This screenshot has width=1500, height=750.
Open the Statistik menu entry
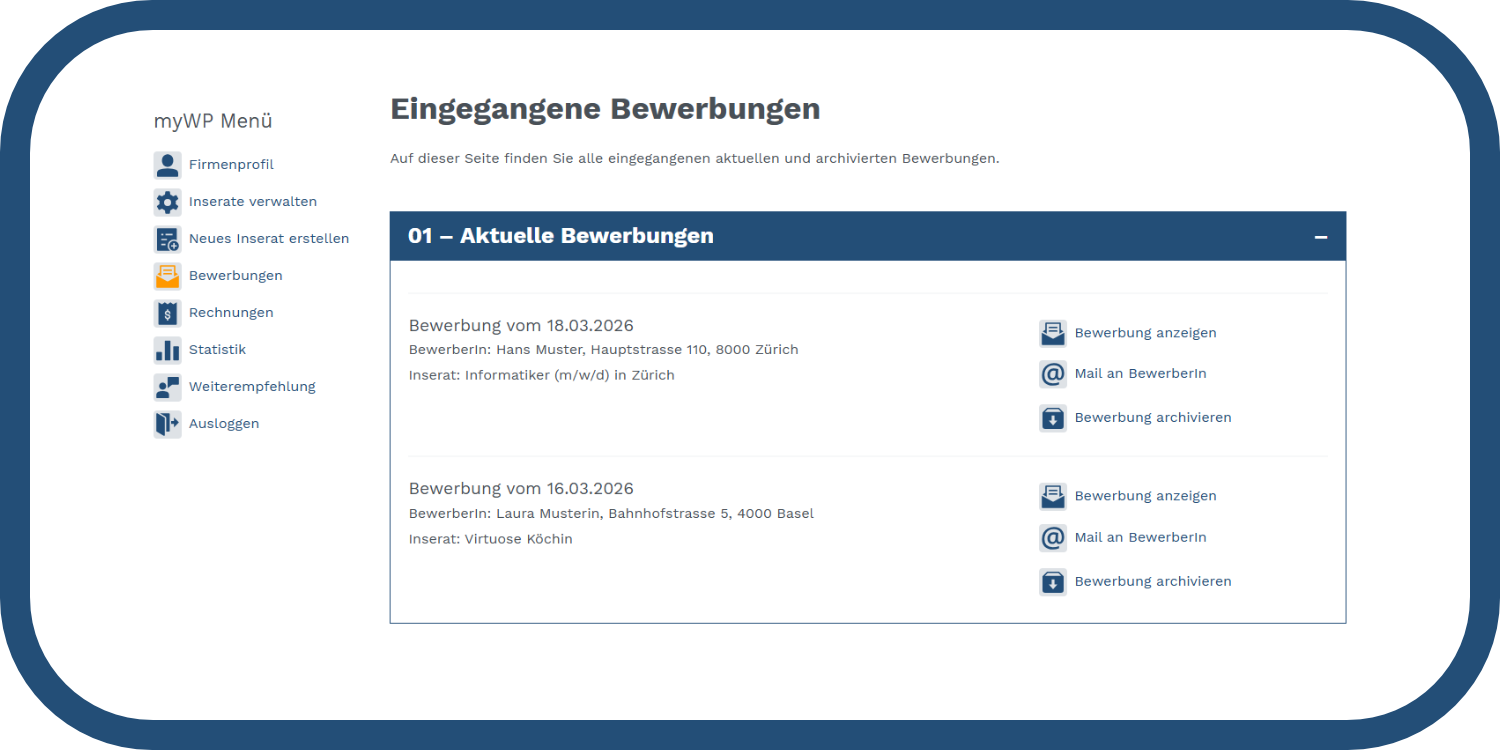tap(217, 350)
